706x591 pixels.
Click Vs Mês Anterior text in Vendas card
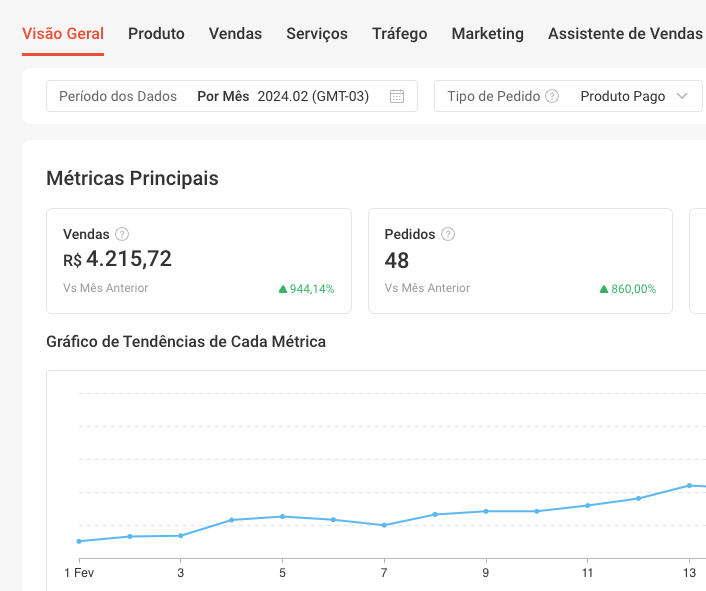105,288
